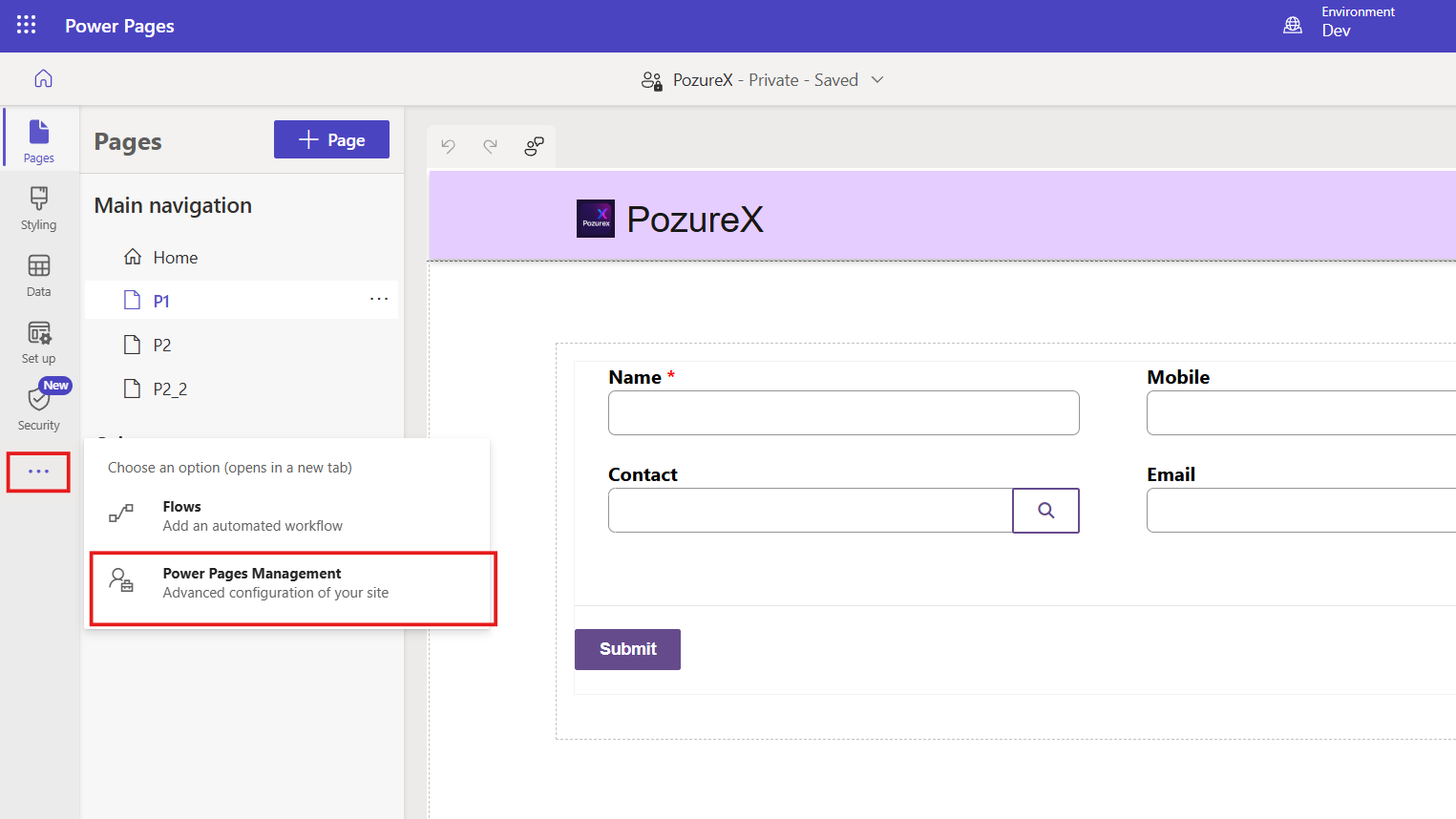Select the P1 page
The width and height of the screenshot is (1456, 819).
242,301
